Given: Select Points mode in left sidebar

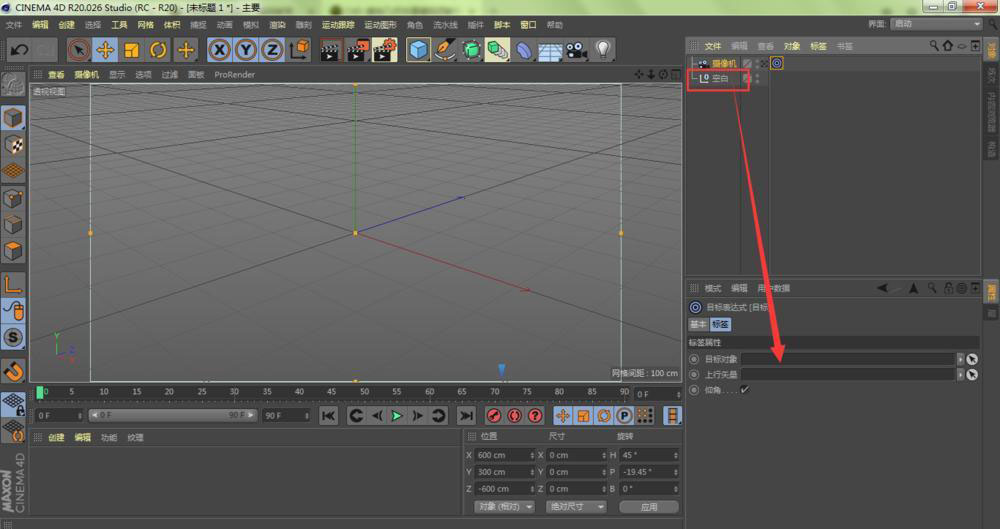Looking at the screenshot, I should 13,198.
